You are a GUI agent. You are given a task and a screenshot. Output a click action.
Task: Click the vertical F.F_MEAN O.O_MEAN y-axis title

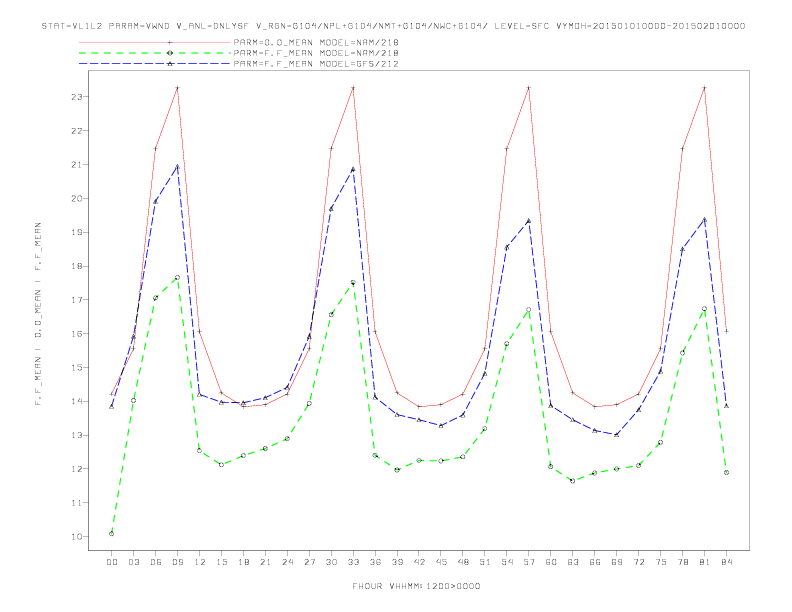[x=38, y=314]
